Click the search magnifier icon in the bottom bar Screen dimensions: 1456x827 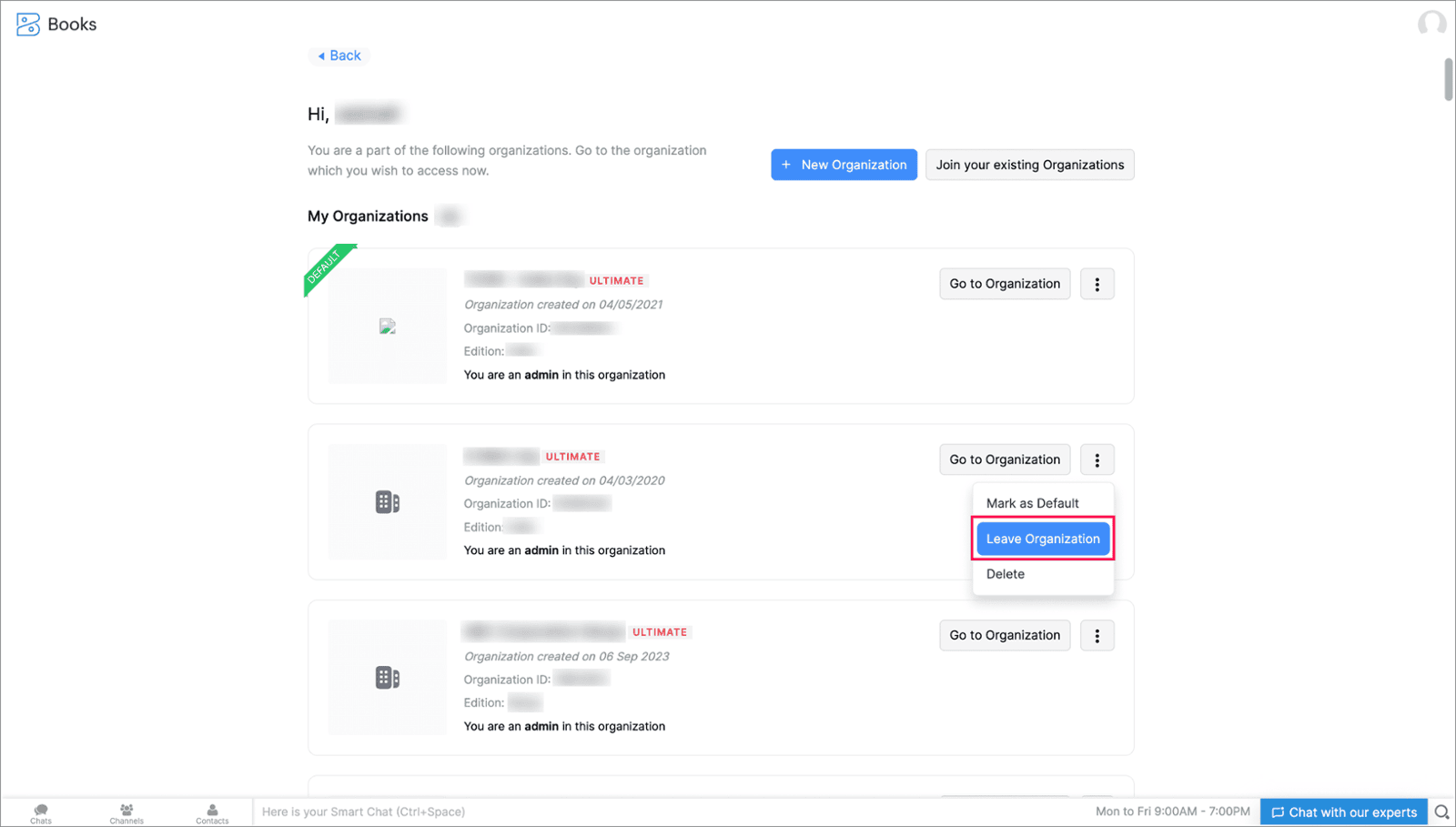coord(1441,812)
